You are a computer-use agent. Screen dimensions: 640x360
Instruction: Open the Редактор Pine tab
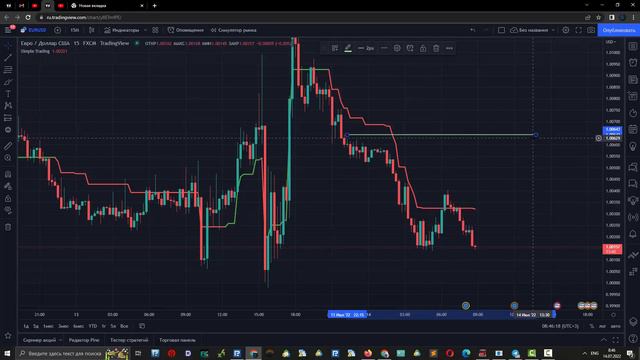[x=84, y=340]
